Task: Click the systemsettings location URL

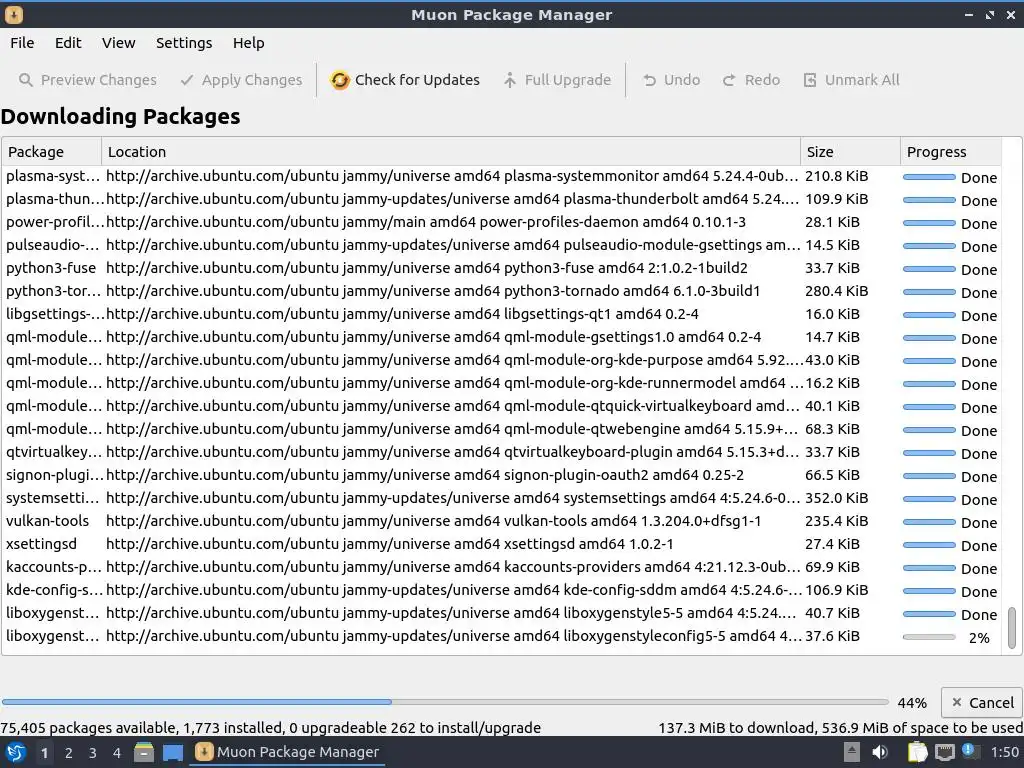Action: tap(453, 498)
